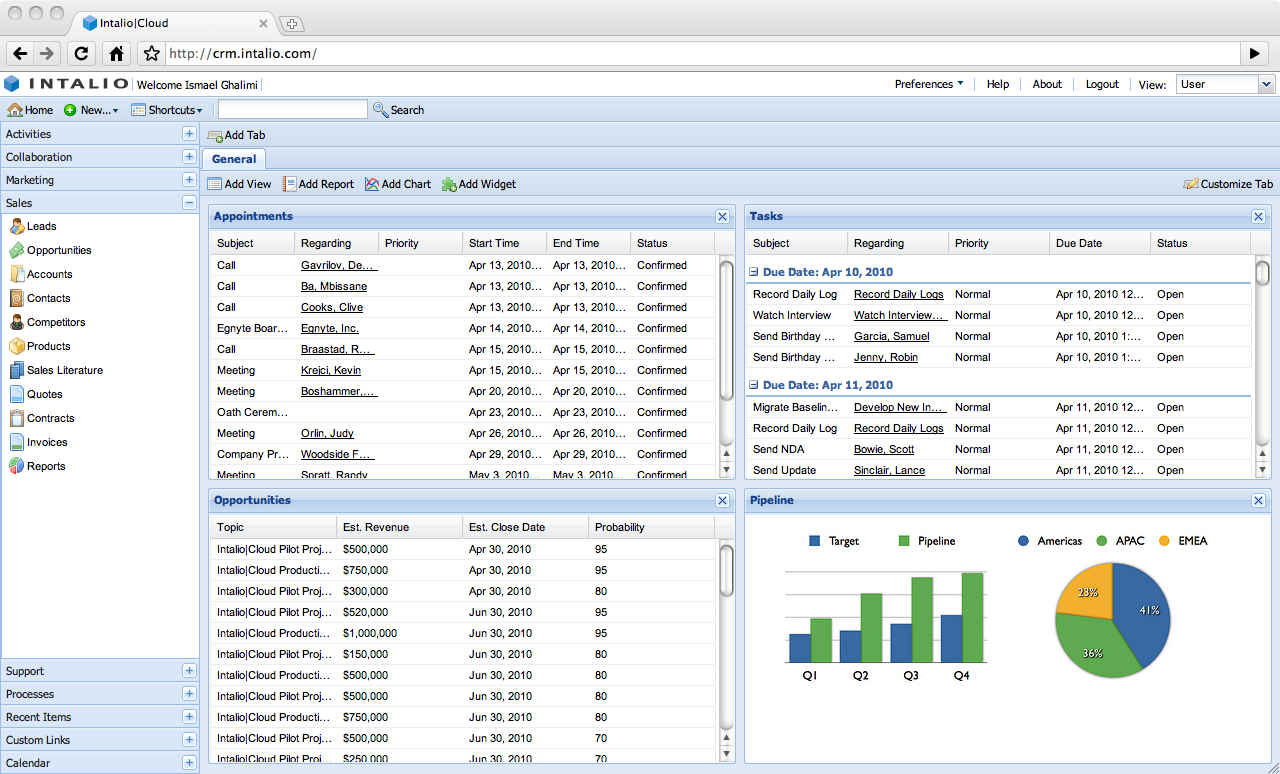The image size is (1280, 774).
Task: Click the Add Widget toolbar icon
Action: (450, 184)
